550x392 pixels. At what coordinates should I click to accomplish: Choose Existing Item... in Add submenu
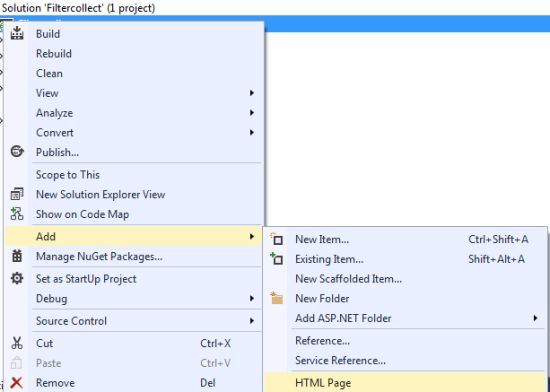(x=405, y=259)
